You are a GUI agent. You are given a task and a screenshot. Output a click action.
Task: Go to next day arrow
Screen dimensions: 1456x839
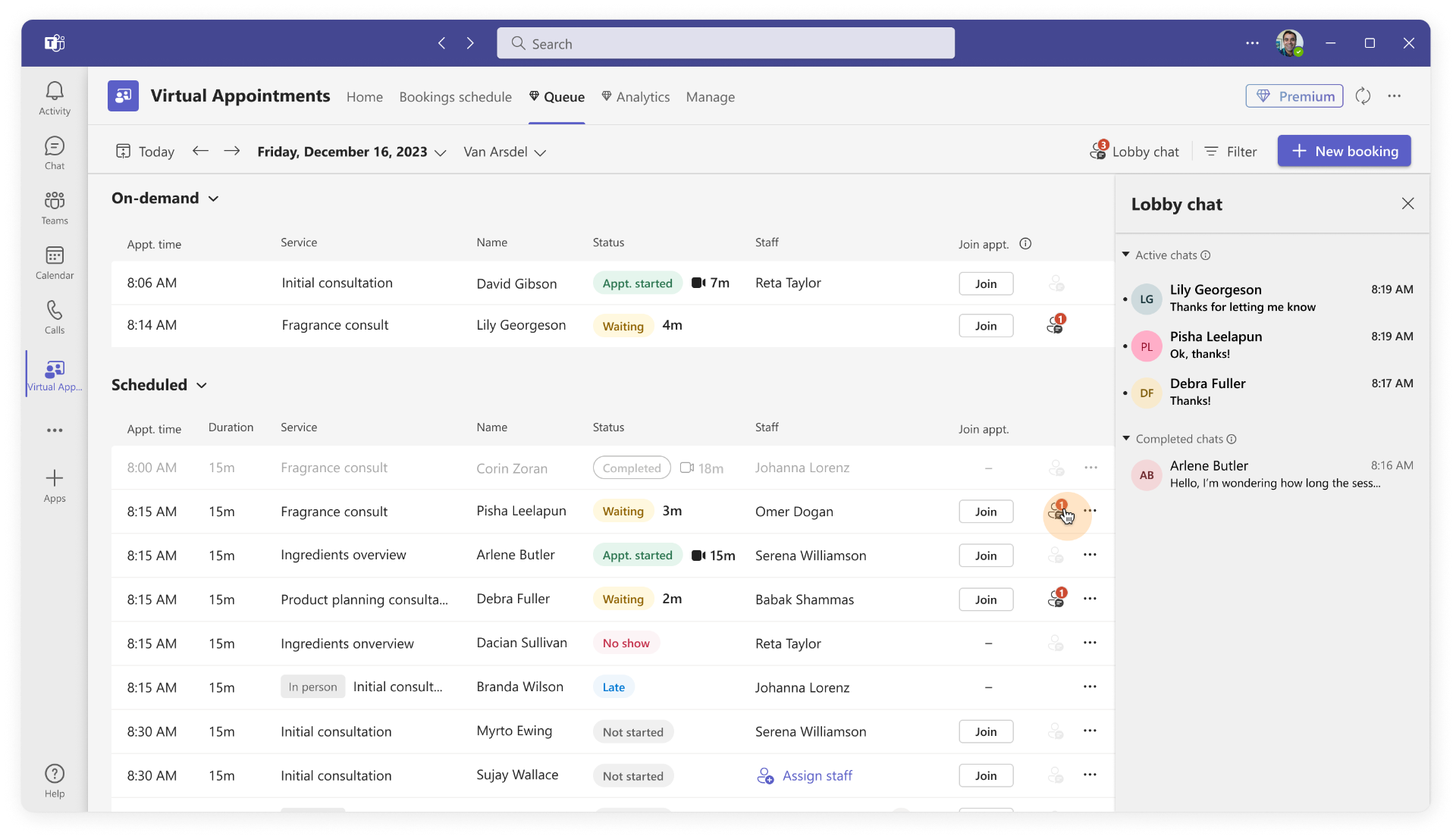[232, 152]
